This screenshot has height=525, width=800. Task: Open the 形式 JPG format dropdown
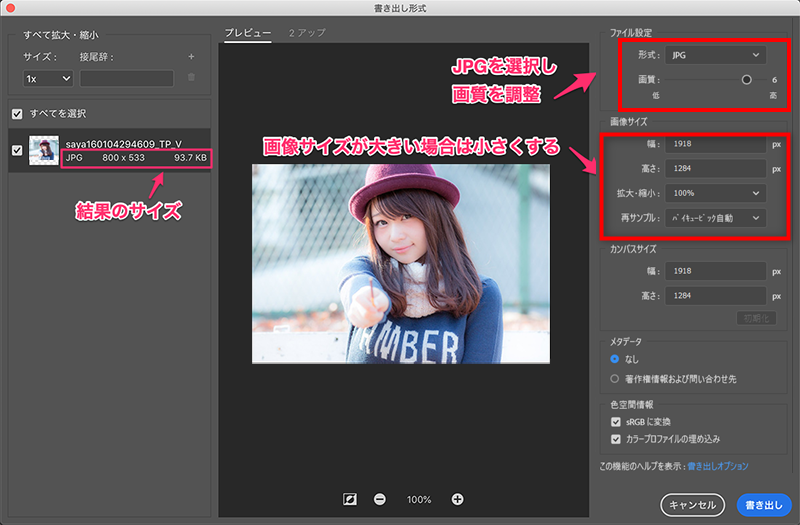pyautogui.click(x=715, y=55)
